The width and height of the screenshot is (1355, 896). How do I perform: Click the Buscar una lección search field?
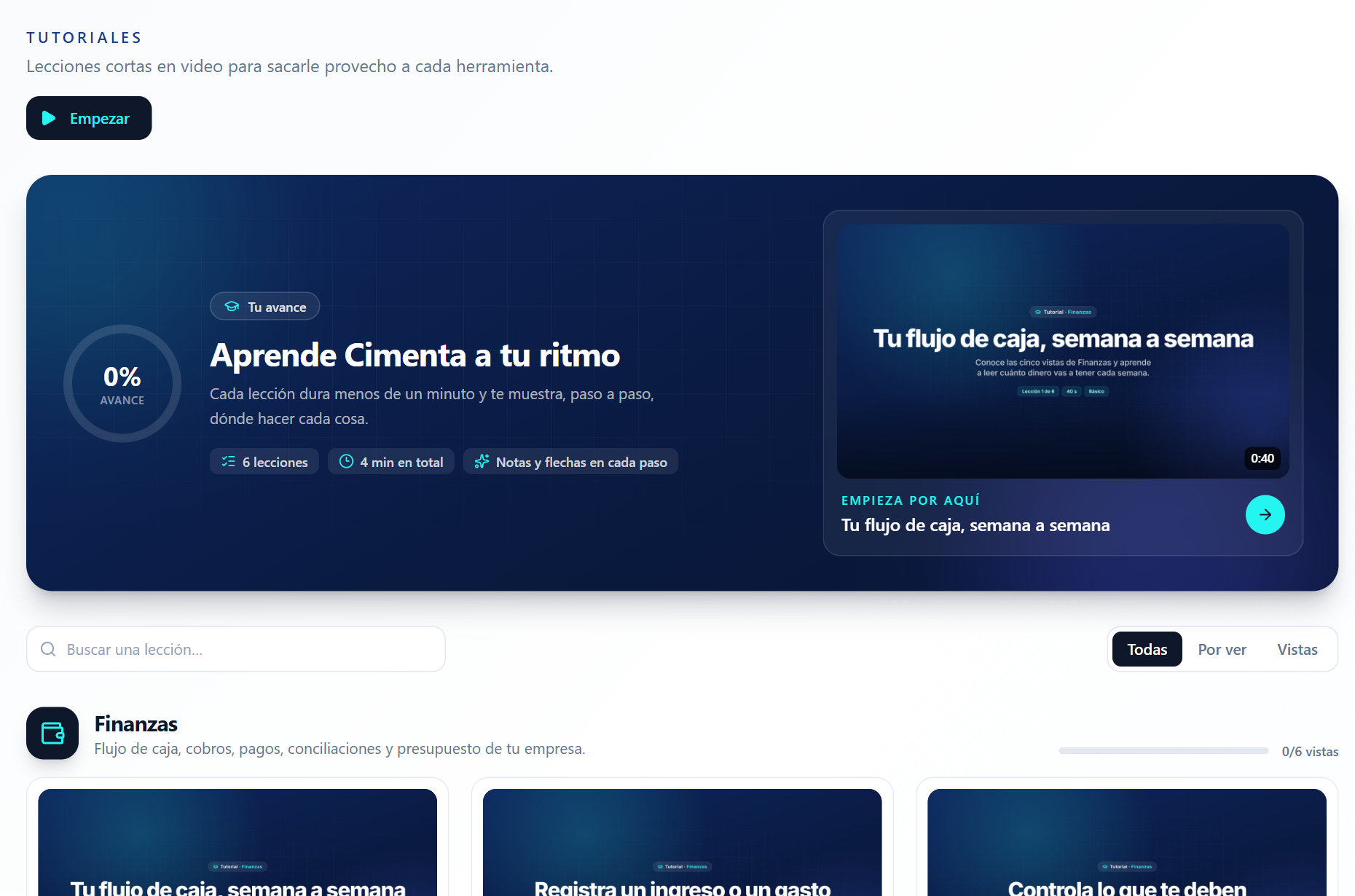(x=236, y=649)
